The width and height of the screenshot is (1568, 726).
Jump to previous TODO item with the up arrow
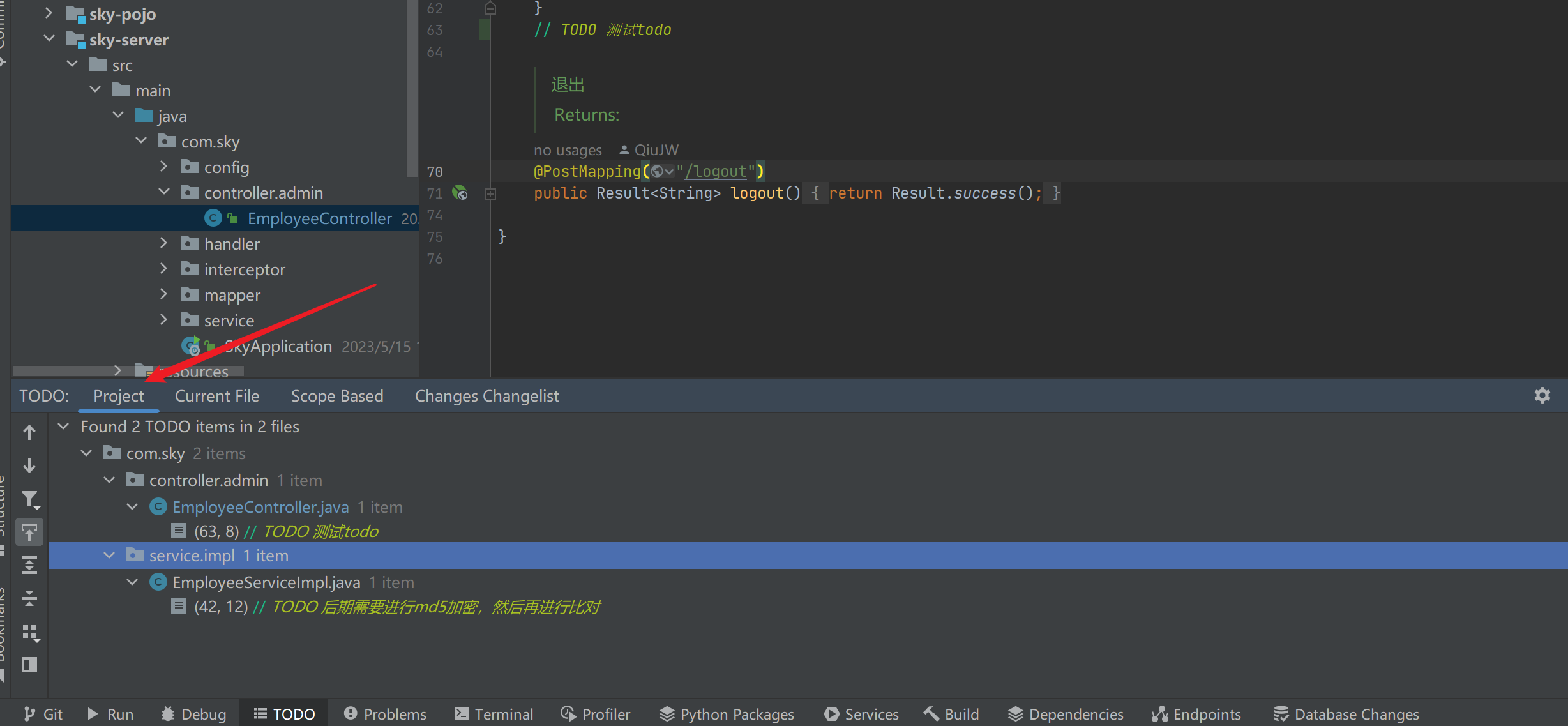(29, 432)
